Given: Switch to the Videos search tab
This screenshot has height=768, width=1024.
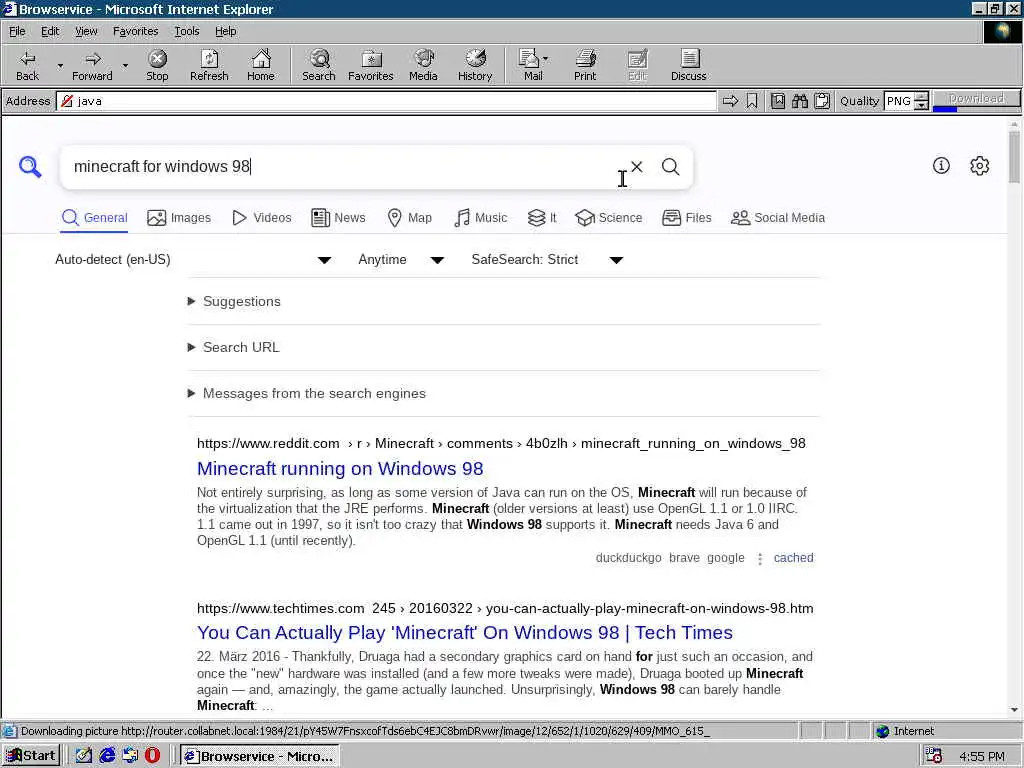Looking at the screenshot, I should (x=262, y=217).
